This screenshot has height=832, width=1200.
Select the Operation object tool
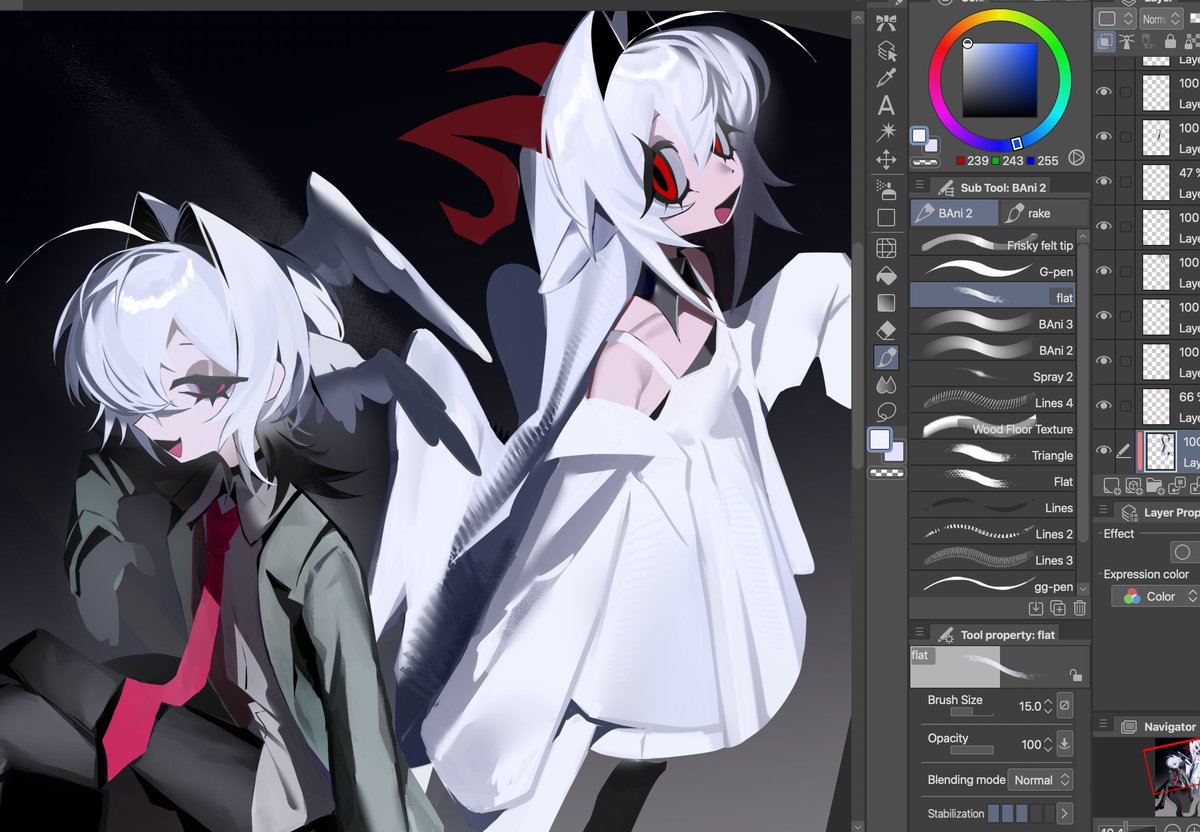886,51
